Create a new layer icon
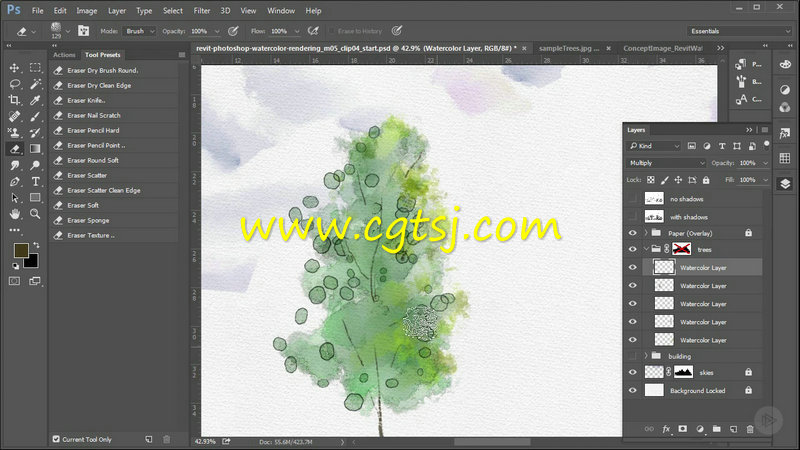Image resolution: width=800 pixels, height=450 pixels. click(733, 429)
